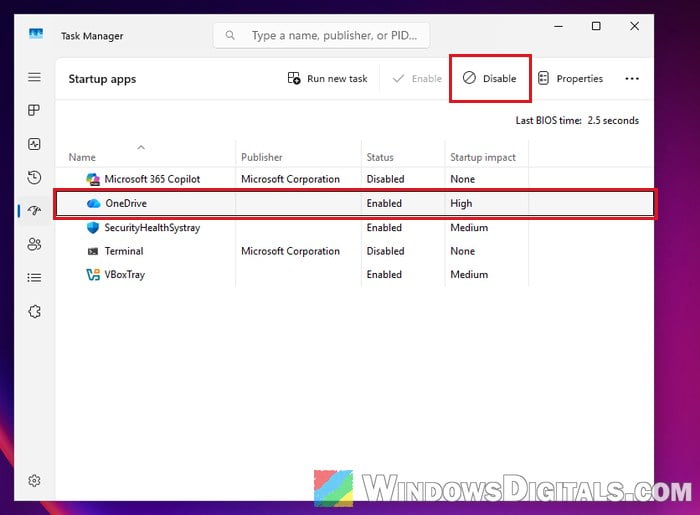Viewport: 700px width, 515px height.
Task: Click Microsoft Corporation publisher of Copilot row
Action: click(x=290, y=179)
